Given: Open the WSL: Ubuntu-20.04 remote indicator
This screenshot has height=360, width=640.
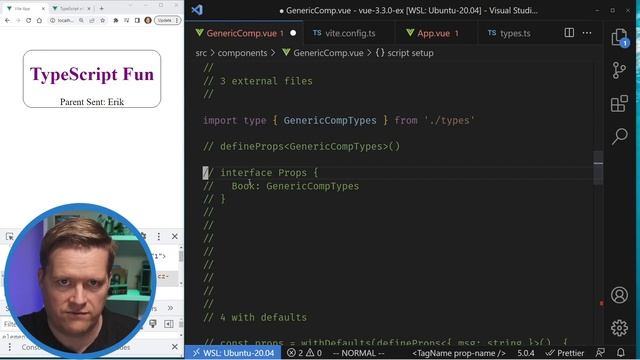Looking at the screenshot, I should tap(233, 353).
